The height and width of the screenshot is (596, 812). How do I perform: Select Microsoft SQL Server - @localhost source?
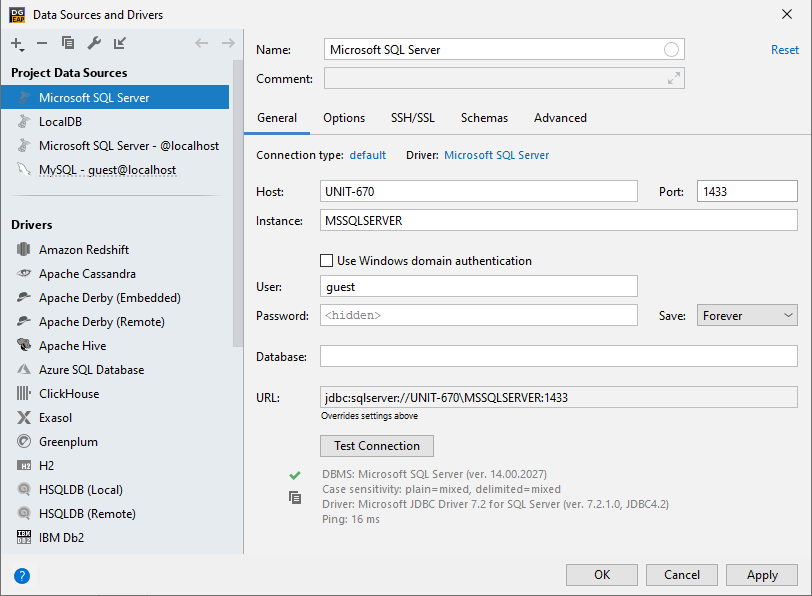click(115, 146)
